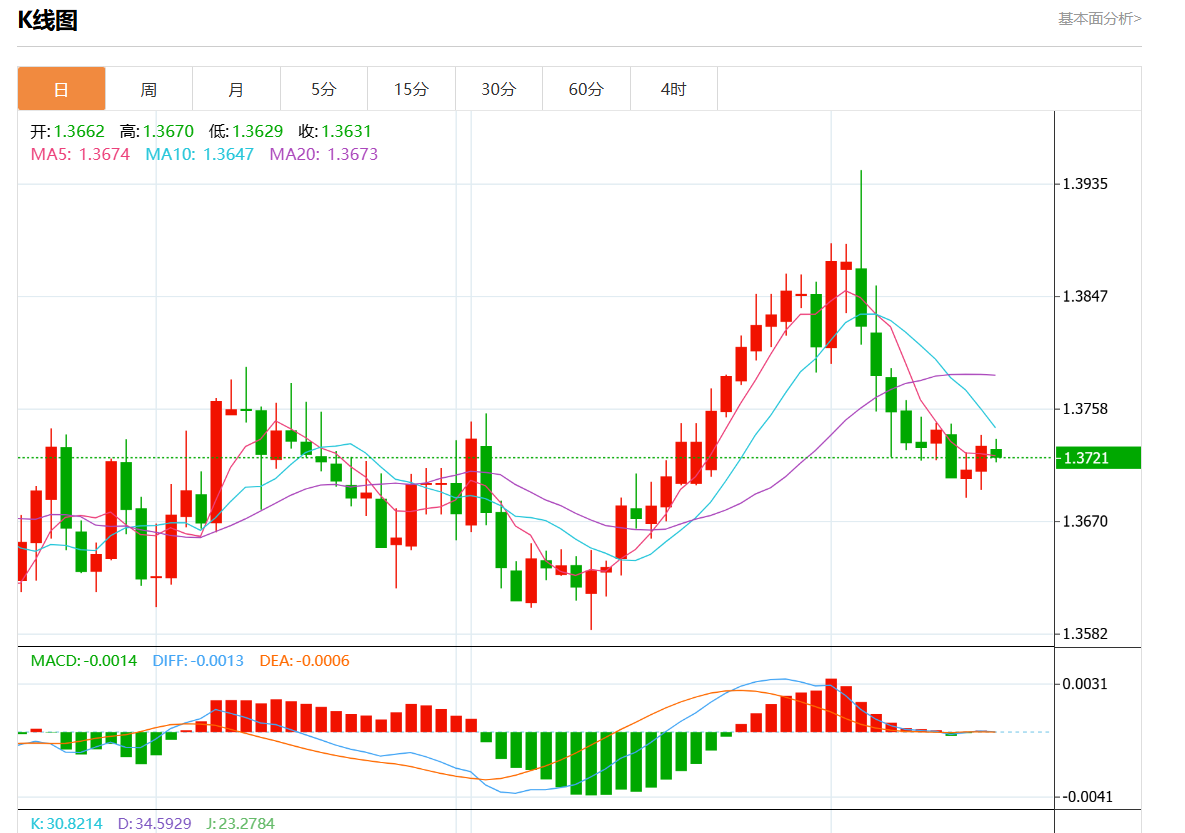Click the 低: 1.3629 low value

[246, 132]
